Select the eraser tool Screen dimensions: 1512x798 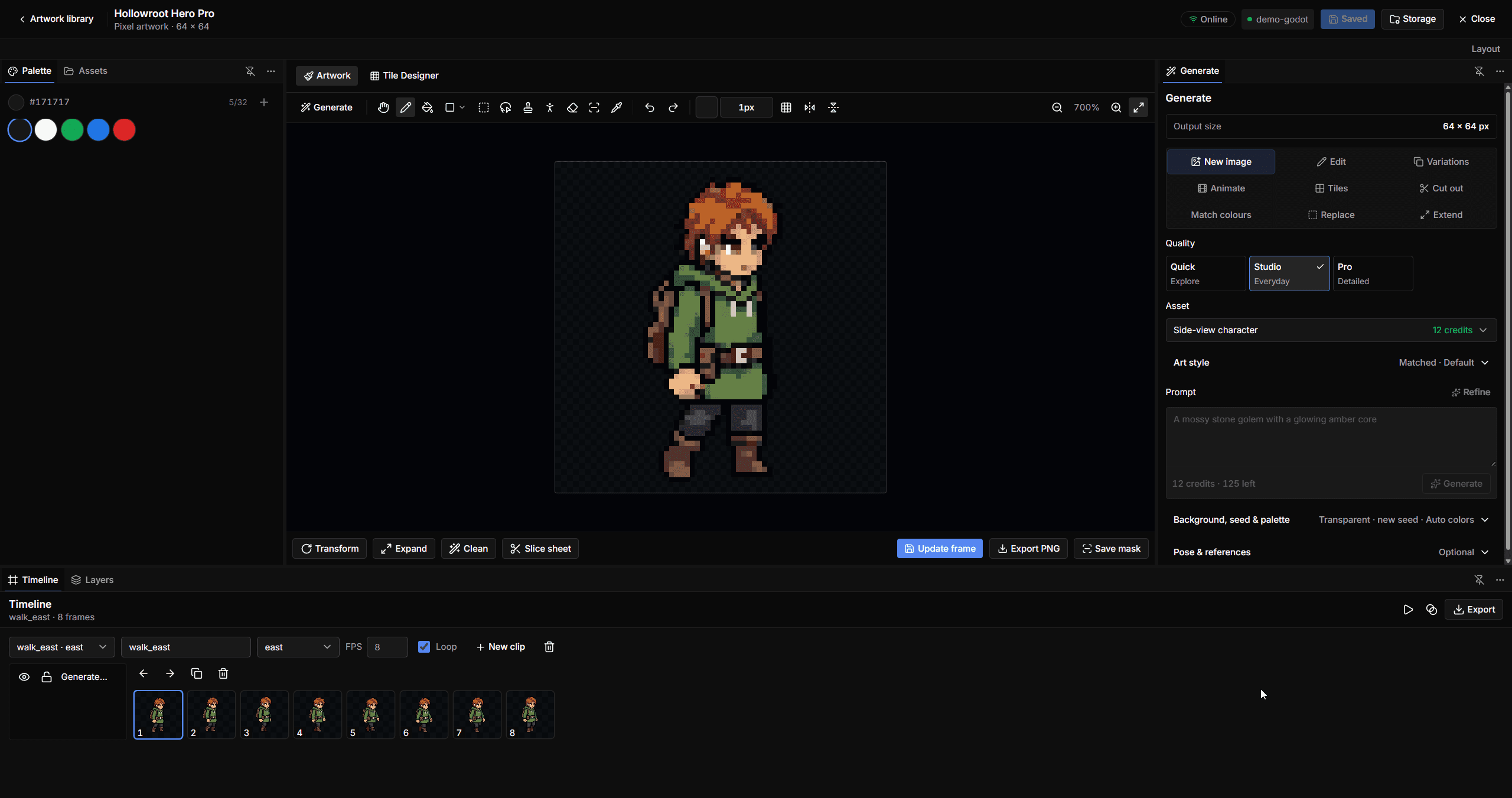(x=572, y=108)
